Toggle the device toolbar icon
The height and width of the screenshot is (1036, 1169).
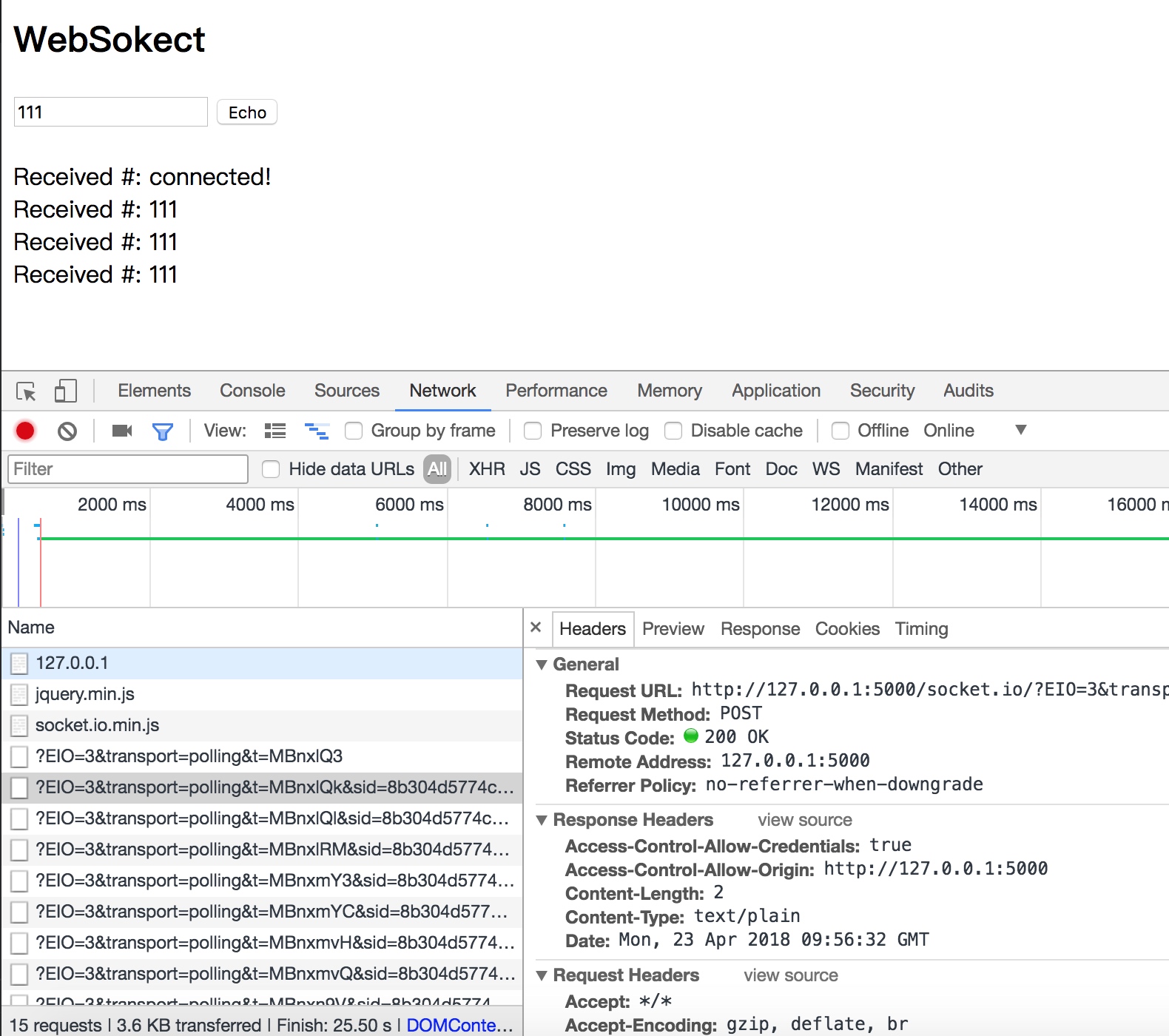(x=65, y=391)
